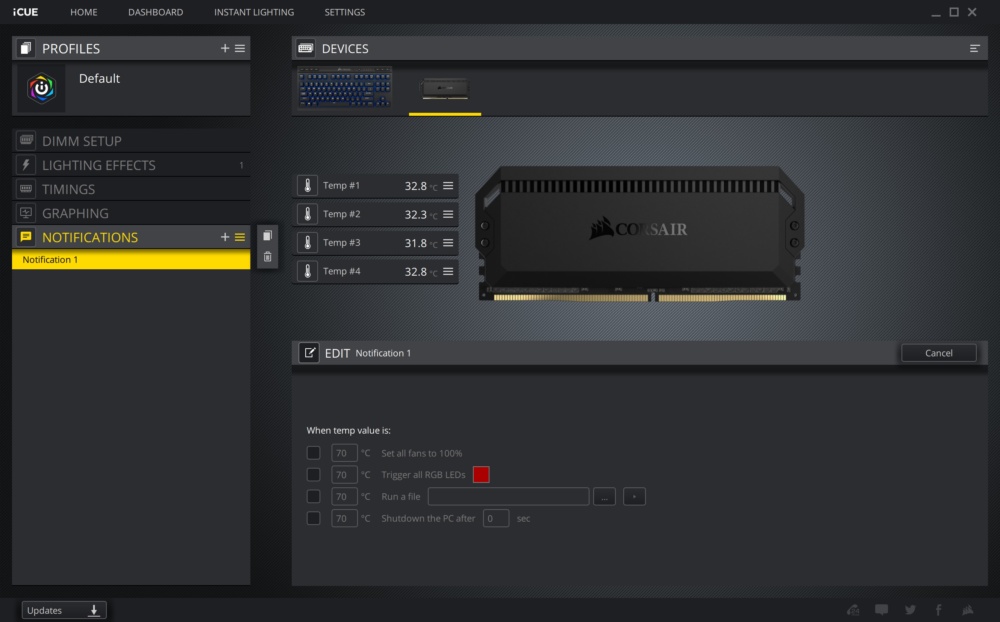The image size is (1000, 622).
Task: Click the Temp #1 thermometer icon
Action: 307,186
